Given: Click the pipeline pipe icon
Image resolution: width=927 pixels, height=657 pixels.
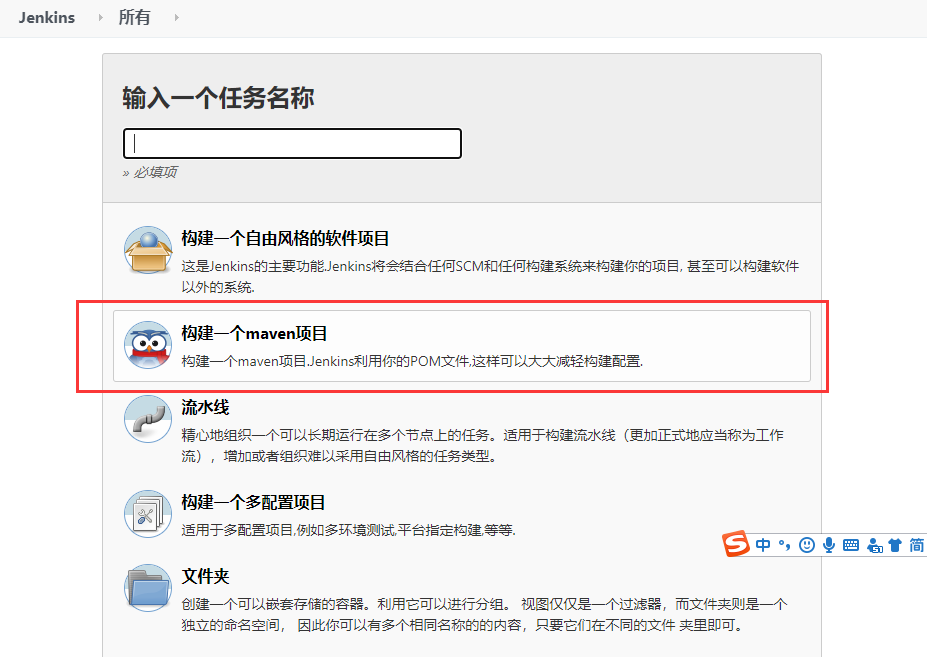Looking at the screenshot, I should 148,419.
